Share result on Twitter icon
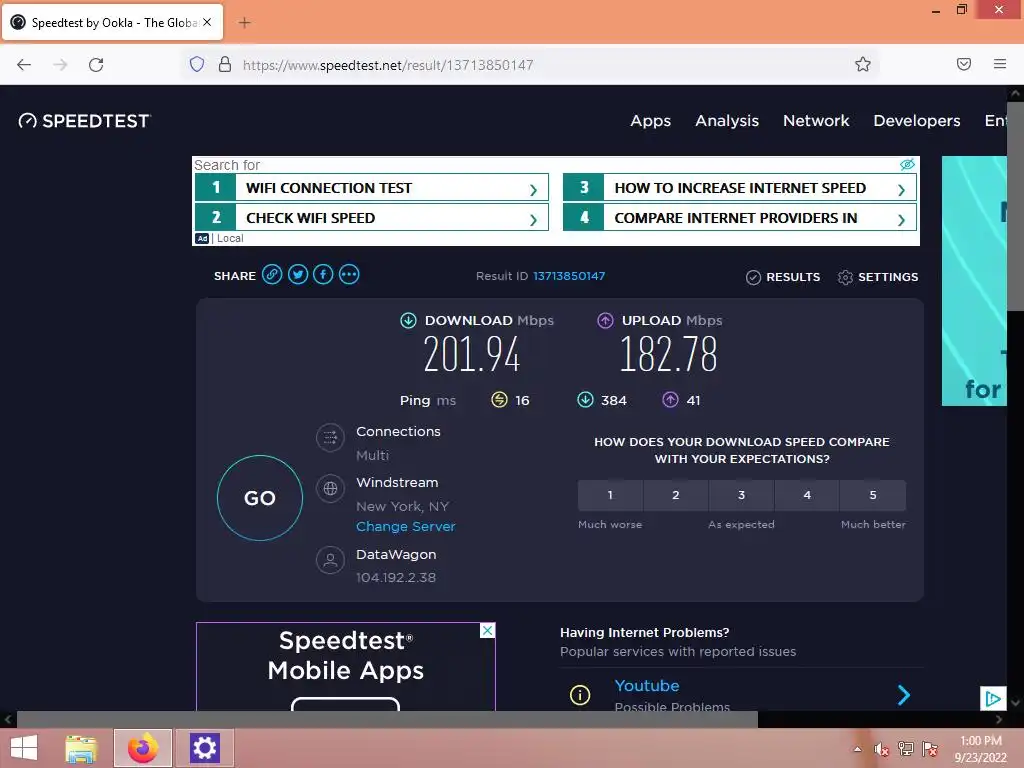Image resolution: width=1024 pixels, height=768 pixels. click(x=298, y=275)
